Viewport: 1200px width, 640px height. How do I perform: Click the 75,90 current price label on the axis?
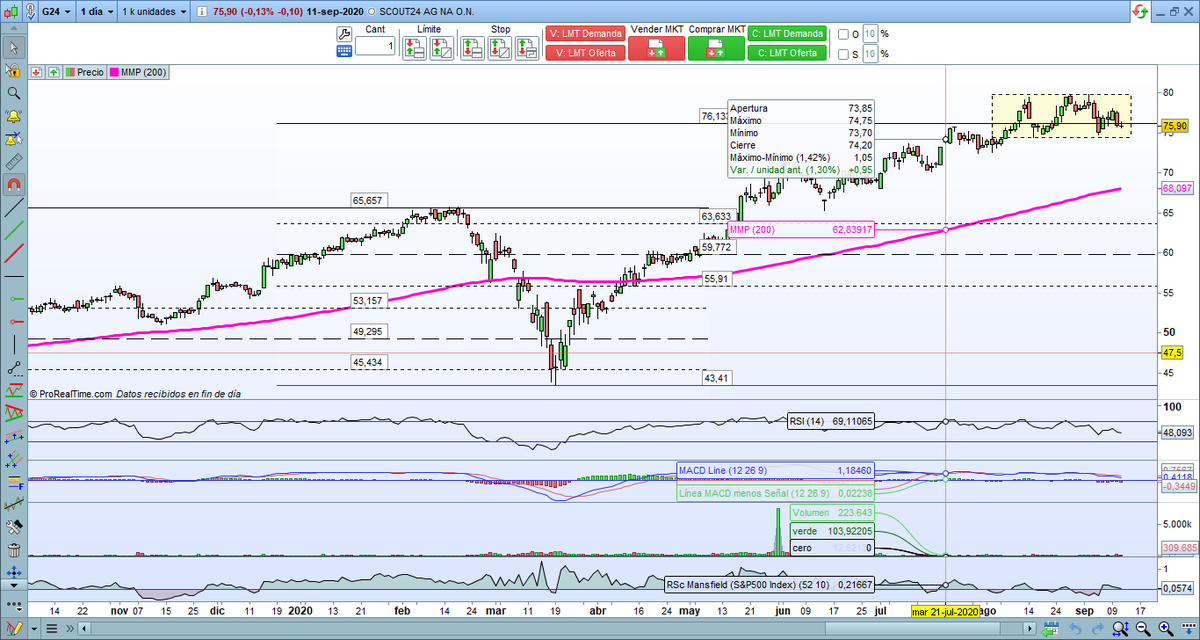pos(1174,126)
